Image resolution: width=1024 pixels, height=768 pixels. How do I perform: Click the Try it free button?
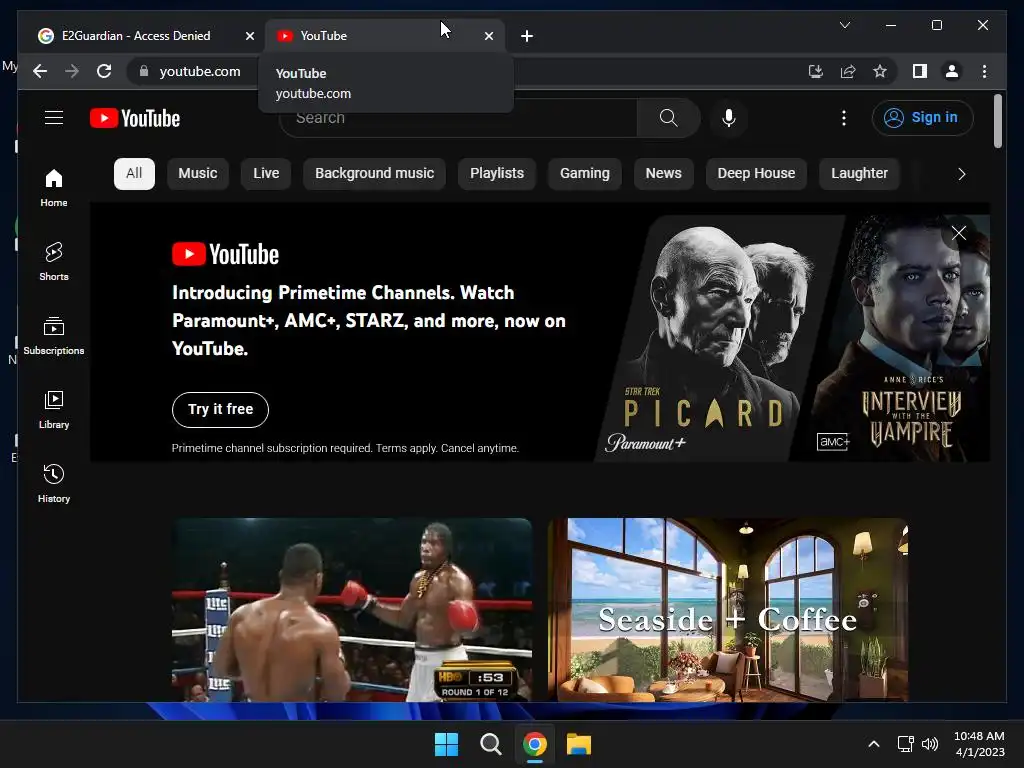pyautogui.click(x=220, y=409)
